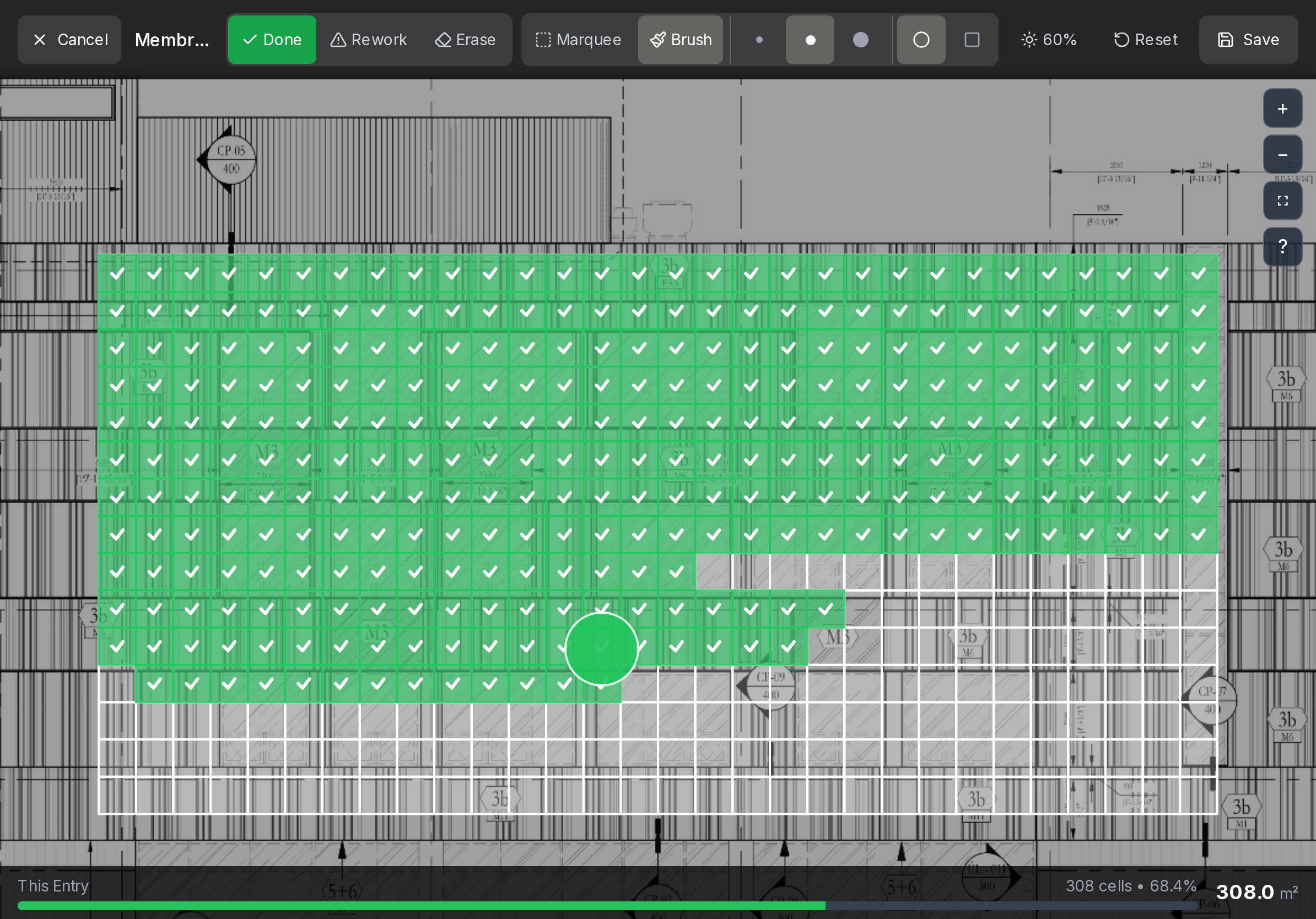The image size is (1316, 919).
Task: Click the empty cell in the bottom-left grid corner
Action: pyautogui.click(x=117, y=795)
